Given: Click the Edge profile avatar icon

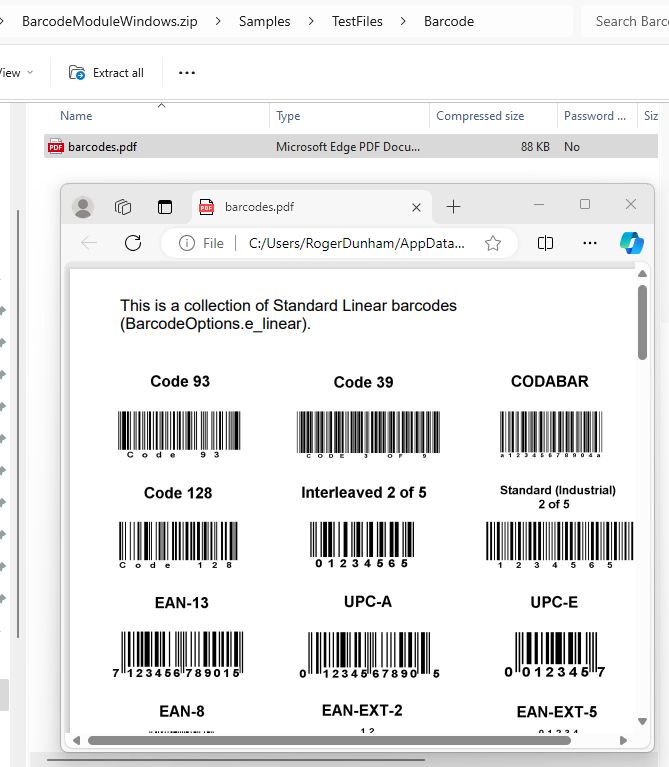Looking at the screenshot, I should coord(83,207).
